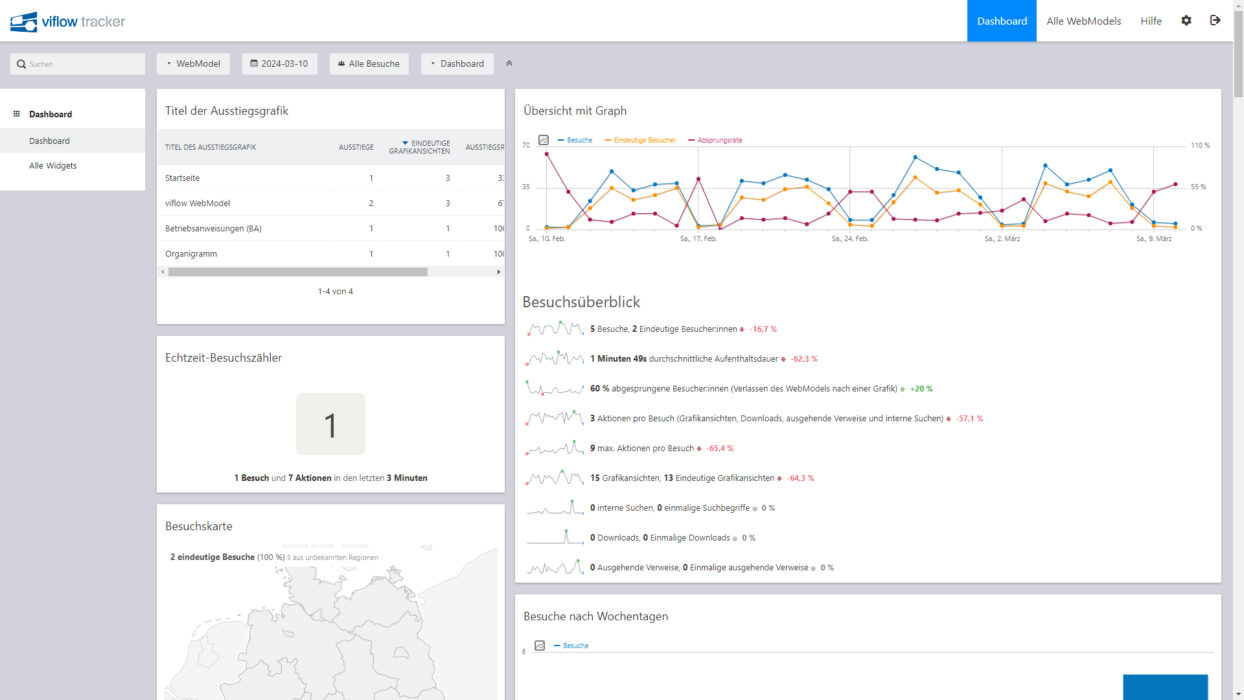Click sparkline for max. Aktionen row
Image resolution: width=1244 pixels, height=700 pixels.
tap(555, 448)
